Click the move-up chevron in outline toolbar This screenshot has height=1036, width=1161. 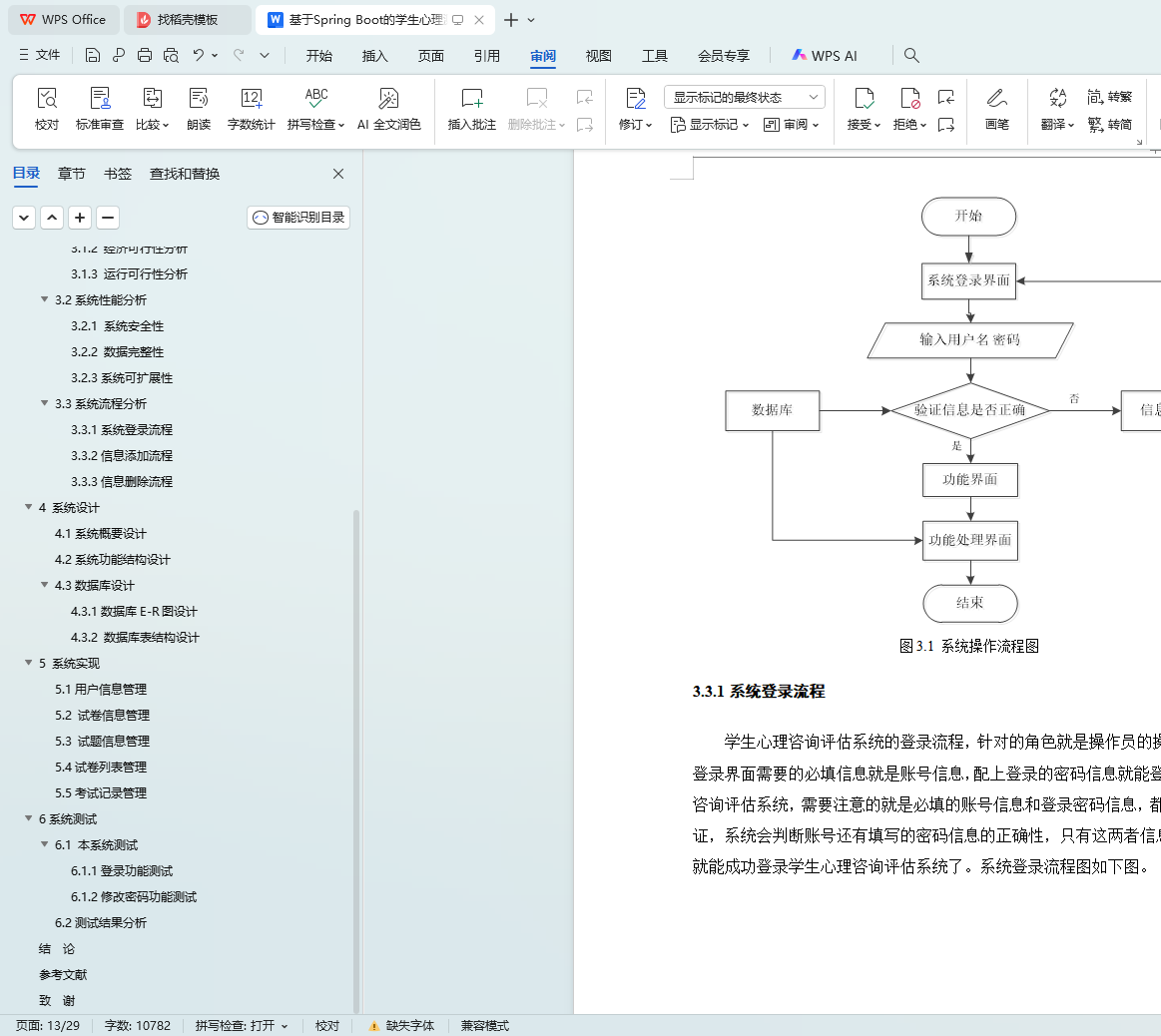(x=52, y=218)
